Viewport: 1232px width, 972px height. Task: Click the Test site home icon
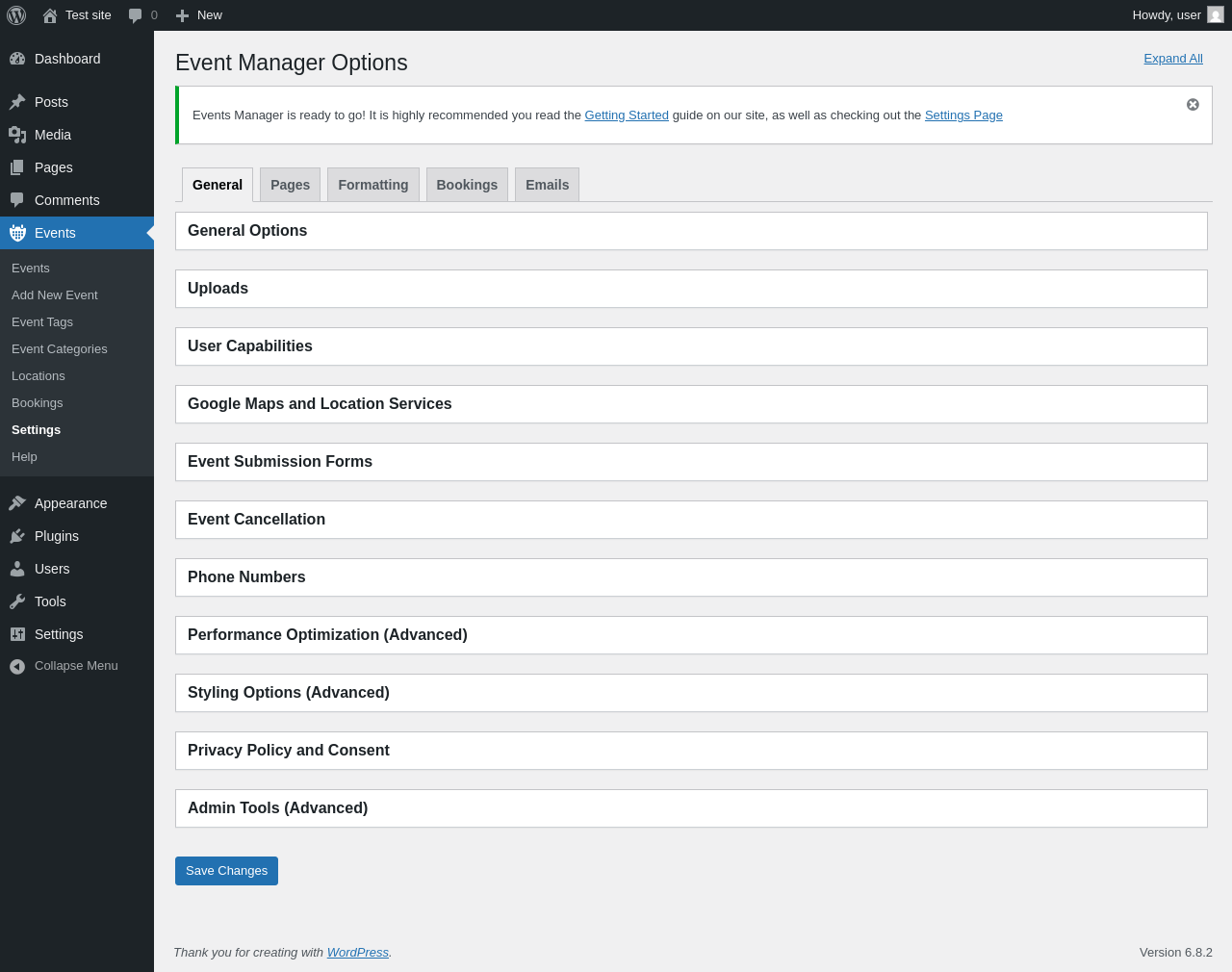click(x=50, y=15)
